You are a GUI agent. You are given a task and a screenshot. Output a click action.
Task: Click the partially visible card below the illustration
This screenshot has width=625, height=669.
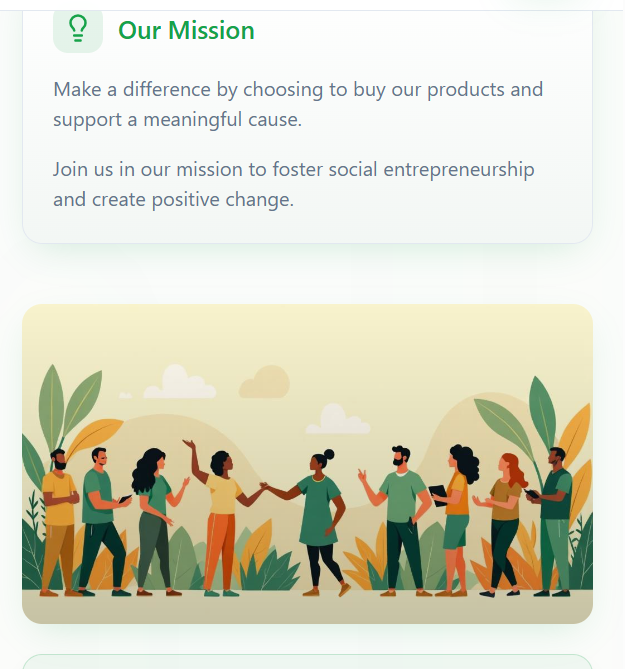[x=307, y=662]
